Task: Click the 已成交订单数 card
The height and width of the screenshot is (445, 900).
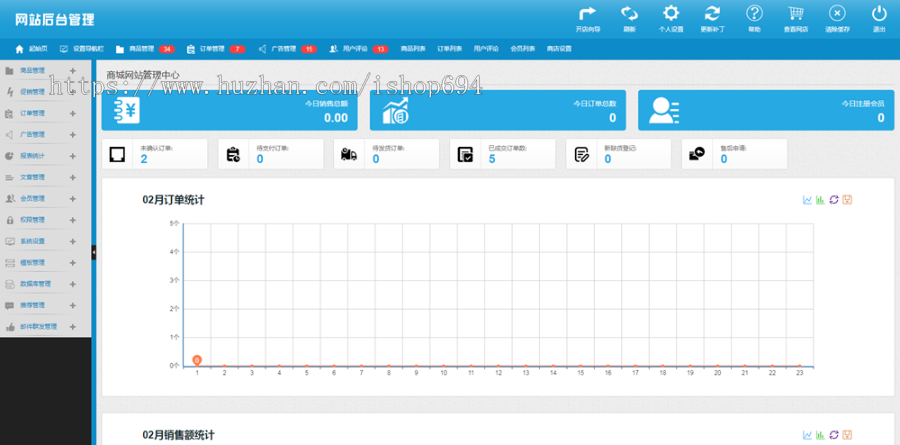Action: click(x=502, y=154)
